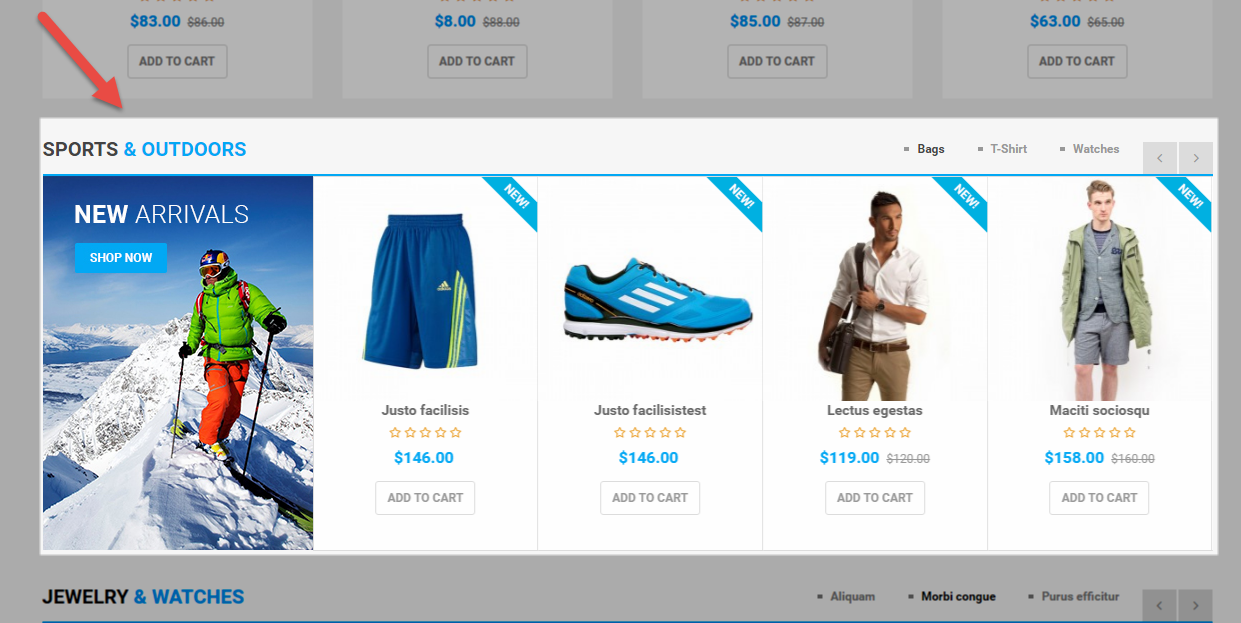
Task: Click the Shop Now banner button
Action: pyautogui.click(x=121, y=258)
